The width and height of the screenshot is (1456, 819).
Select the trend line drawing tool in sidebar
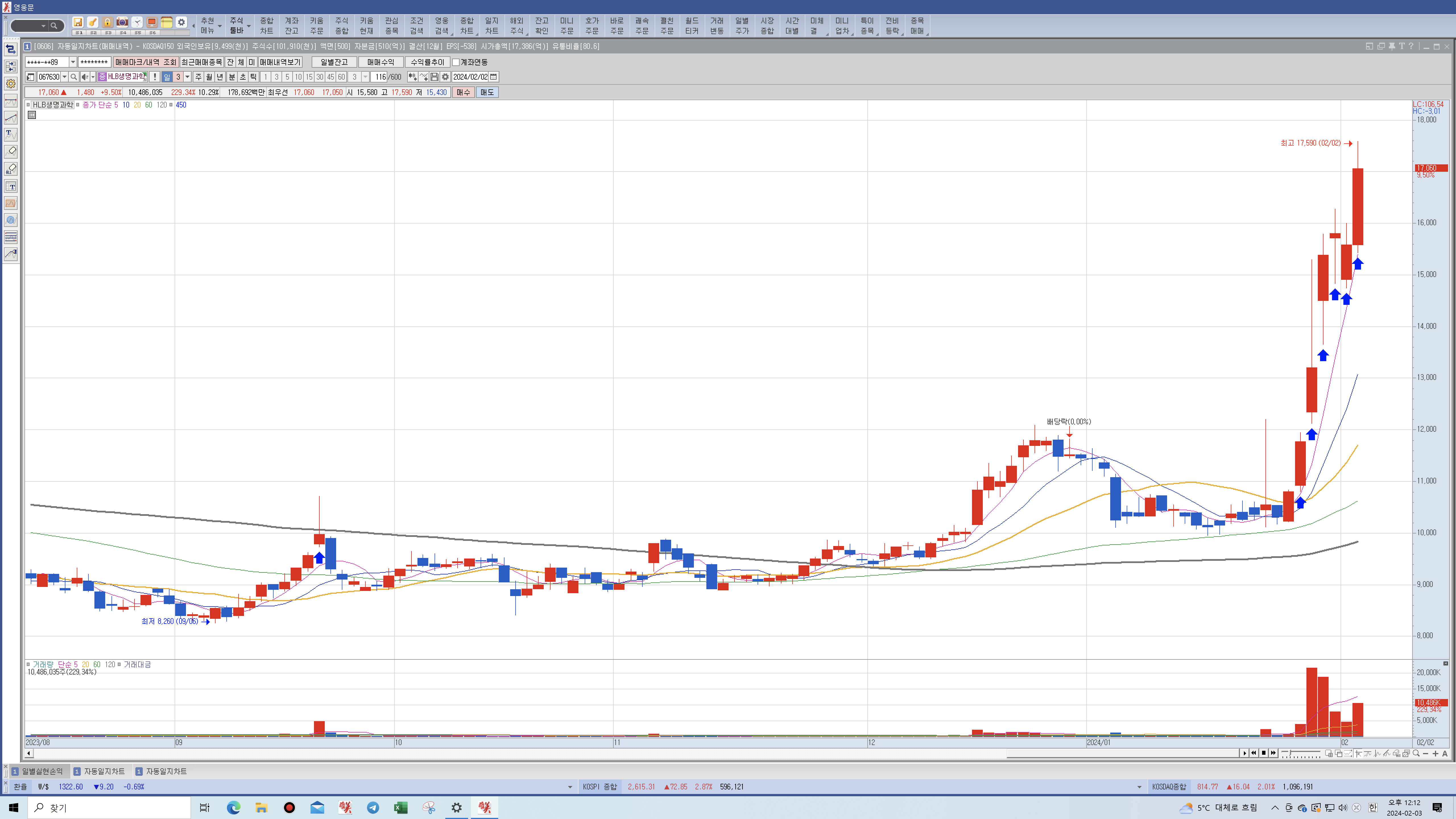click(x=11, y=117)
